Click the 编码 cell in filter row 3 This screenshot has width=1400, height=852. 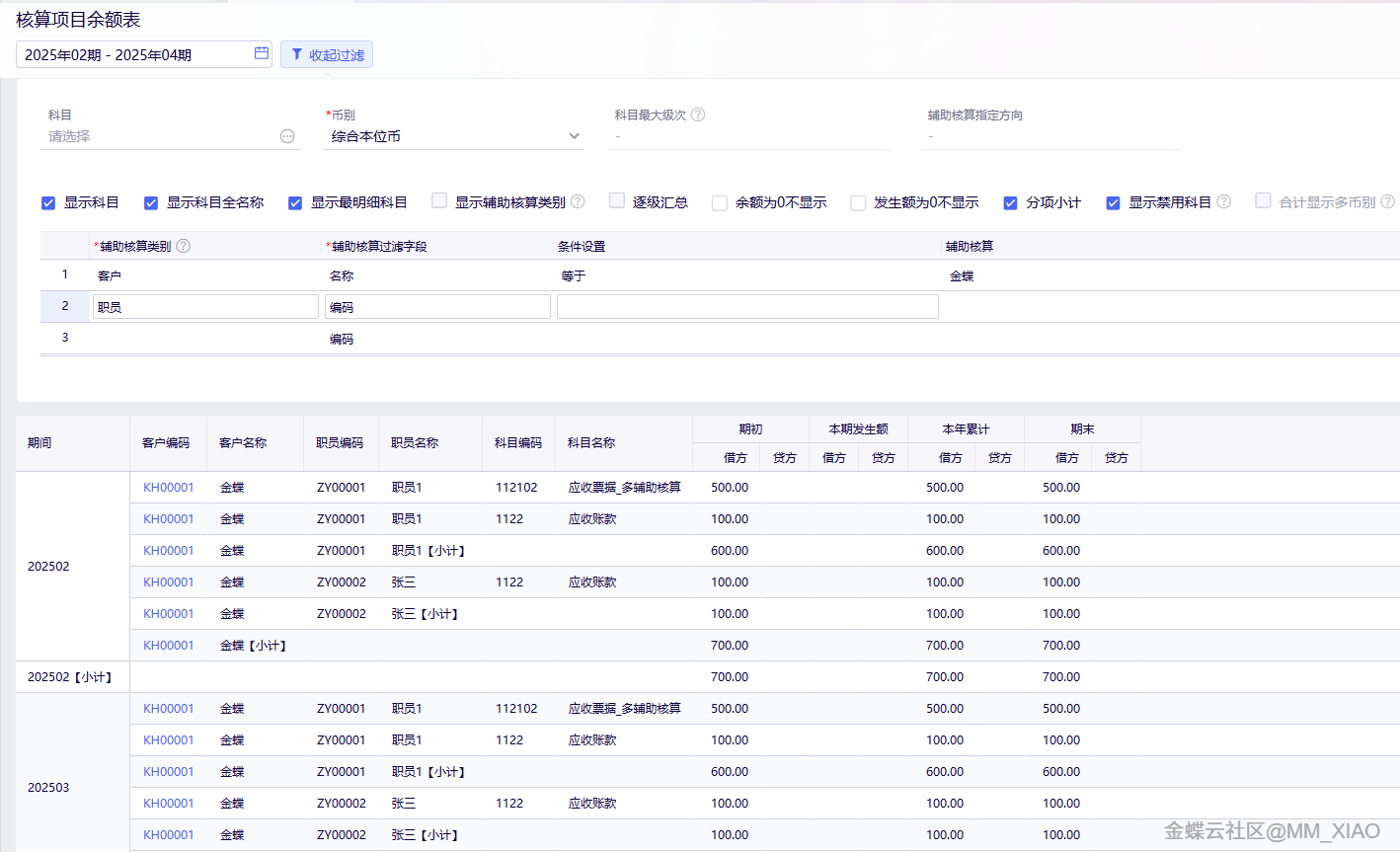coord(342,339)
